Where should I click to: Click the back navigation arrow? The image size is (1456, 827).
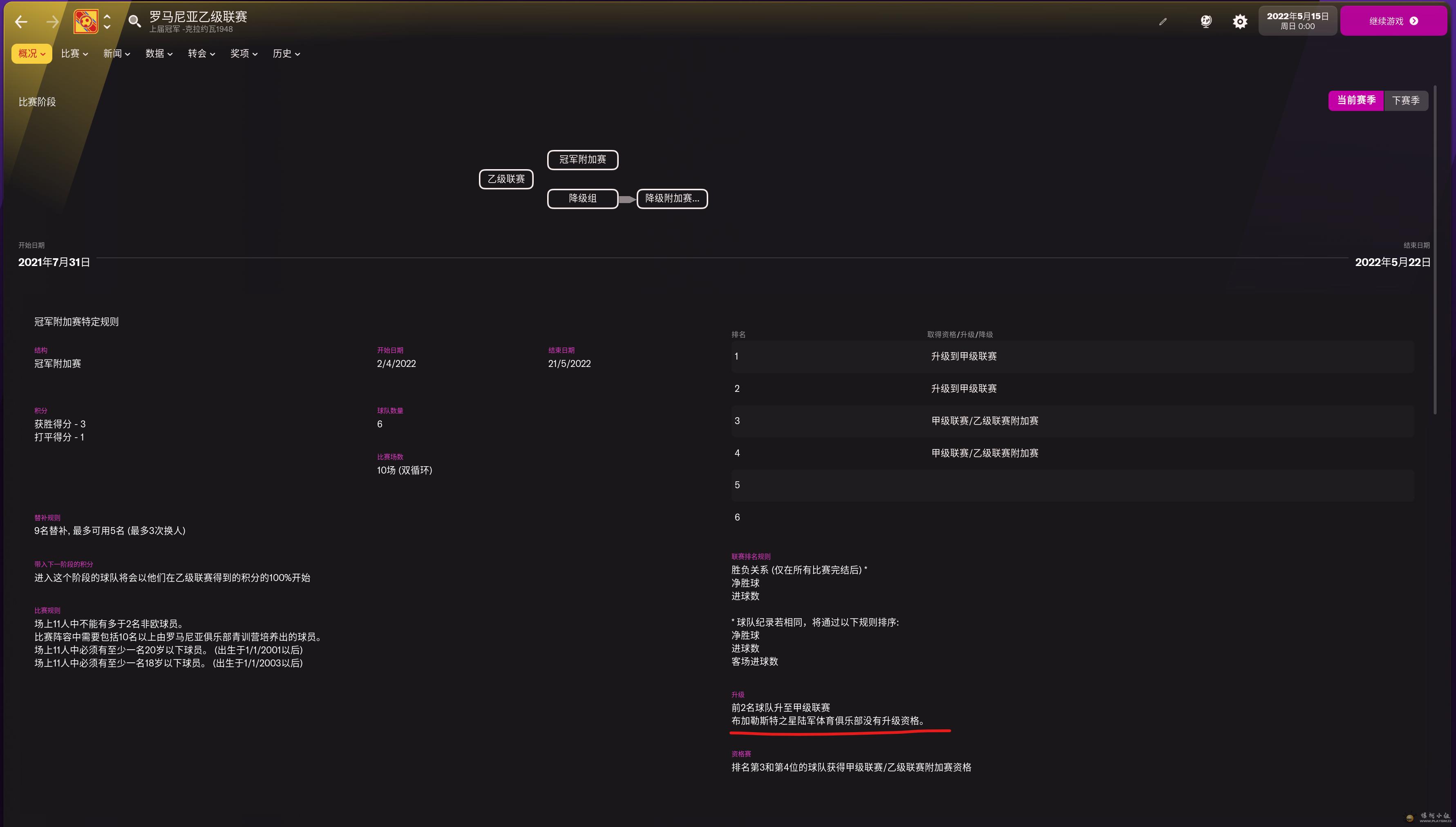[x=21, y=22]
